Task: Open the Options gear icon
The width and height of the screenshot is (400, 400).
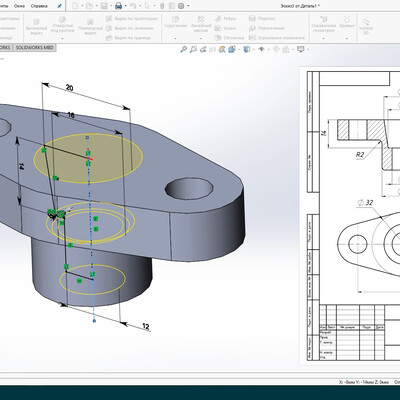Action: [181, 6]
